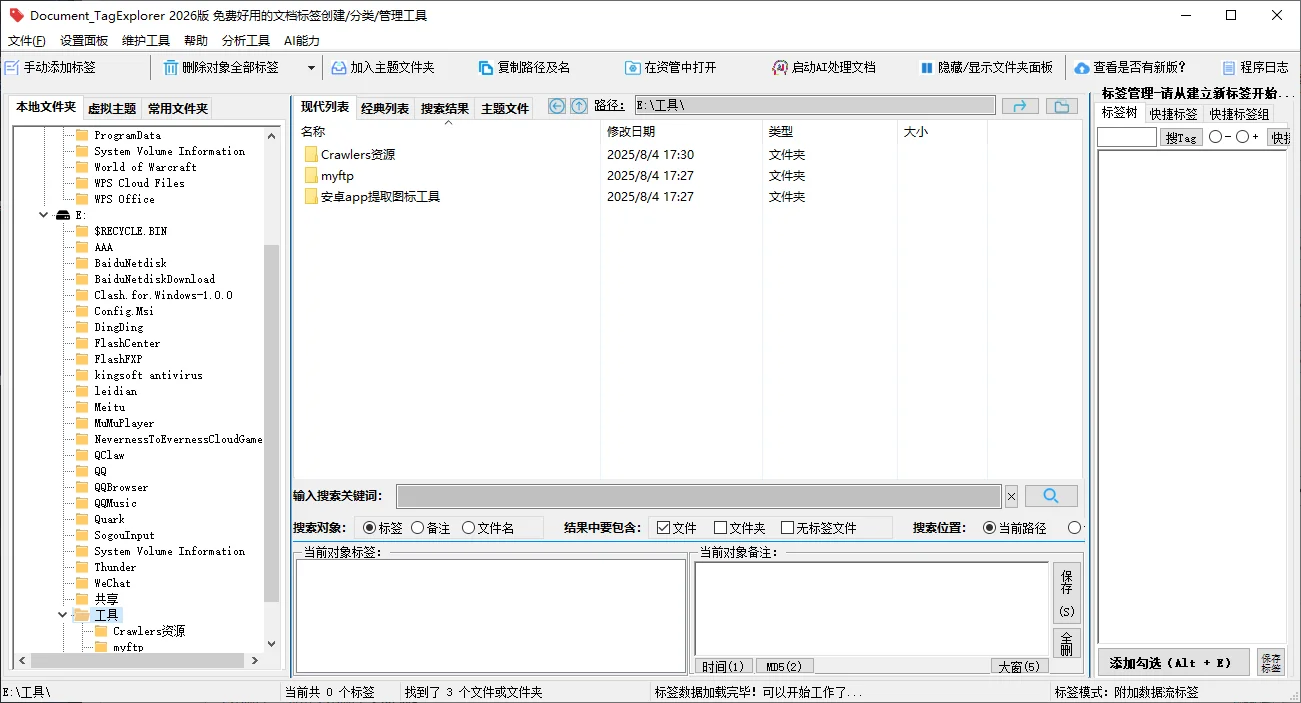Screen dimensions: 1301x703
Task: Open the 设置面板 menu
Action: pos(84,41)
